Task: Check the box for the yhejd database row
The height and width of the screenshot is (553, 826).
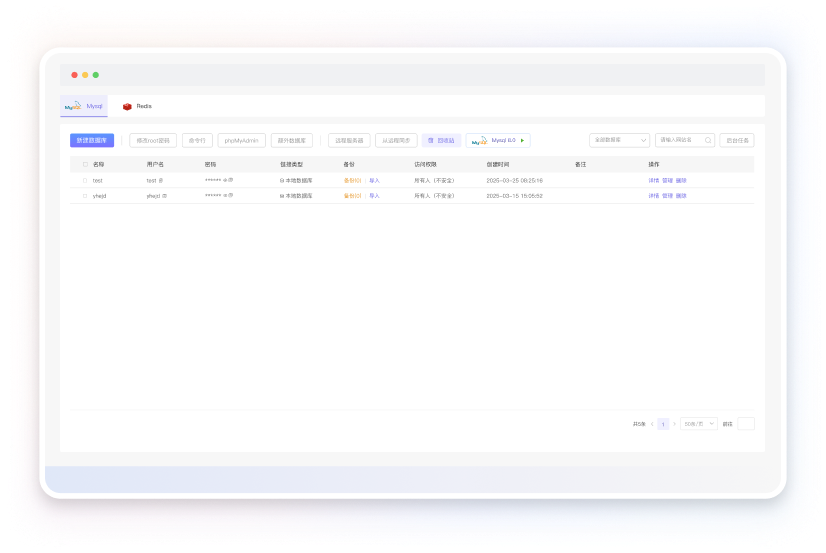Action: [84, 196]
